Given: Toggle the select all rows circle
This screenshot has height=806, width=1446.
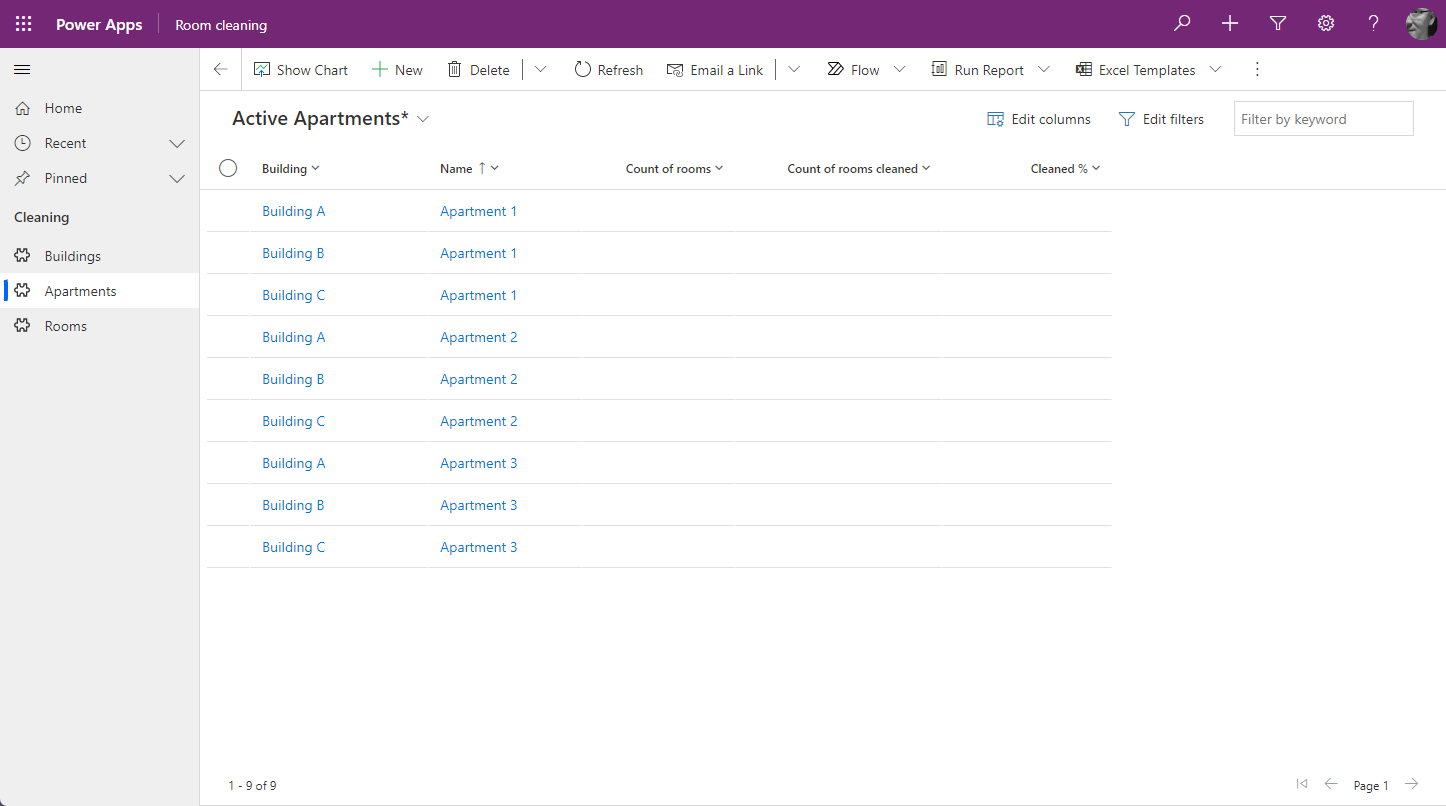Looking at the screenshot, I should [228, 168].
